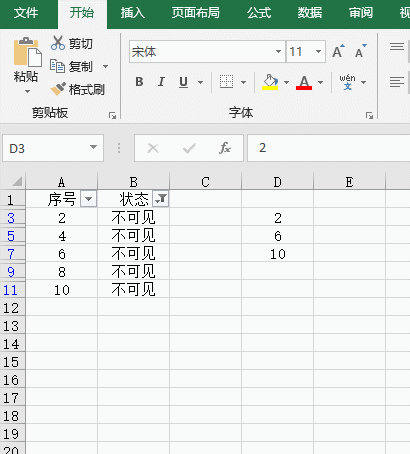Toggle Bold formatting
The width and height of the screenshot is (410, 454).
click(139, 82)
